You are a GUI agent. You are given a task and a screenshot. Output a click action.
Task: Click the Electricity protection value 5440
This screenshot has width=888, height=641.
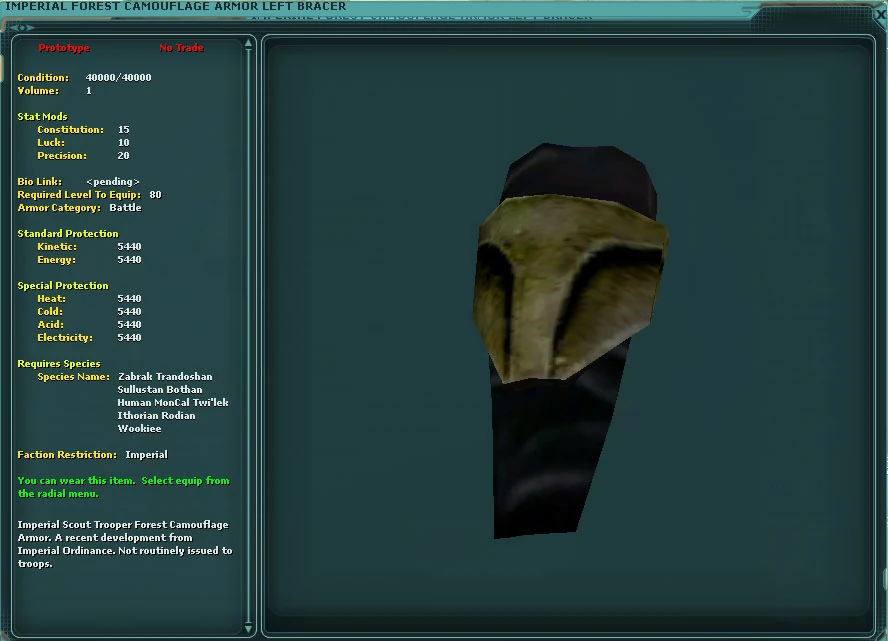129,338
